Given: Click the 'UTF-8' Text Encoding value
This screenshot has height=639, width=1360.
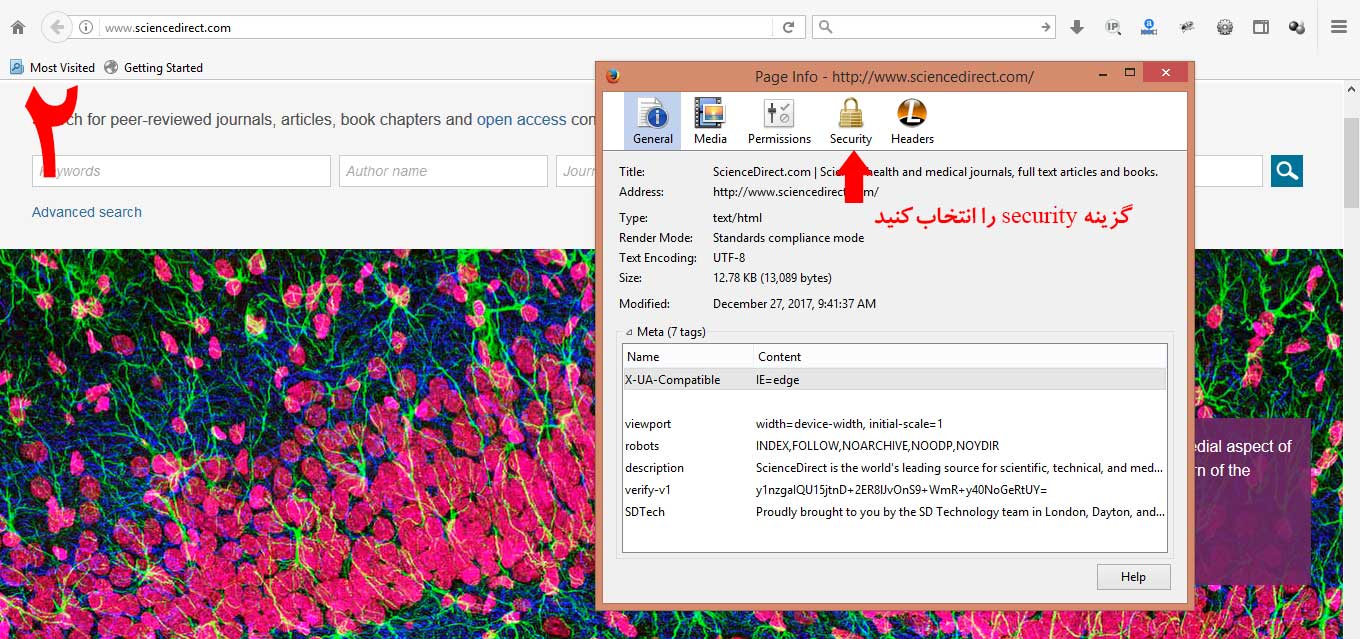Looking at the screenshot, I should pos(729,258).
